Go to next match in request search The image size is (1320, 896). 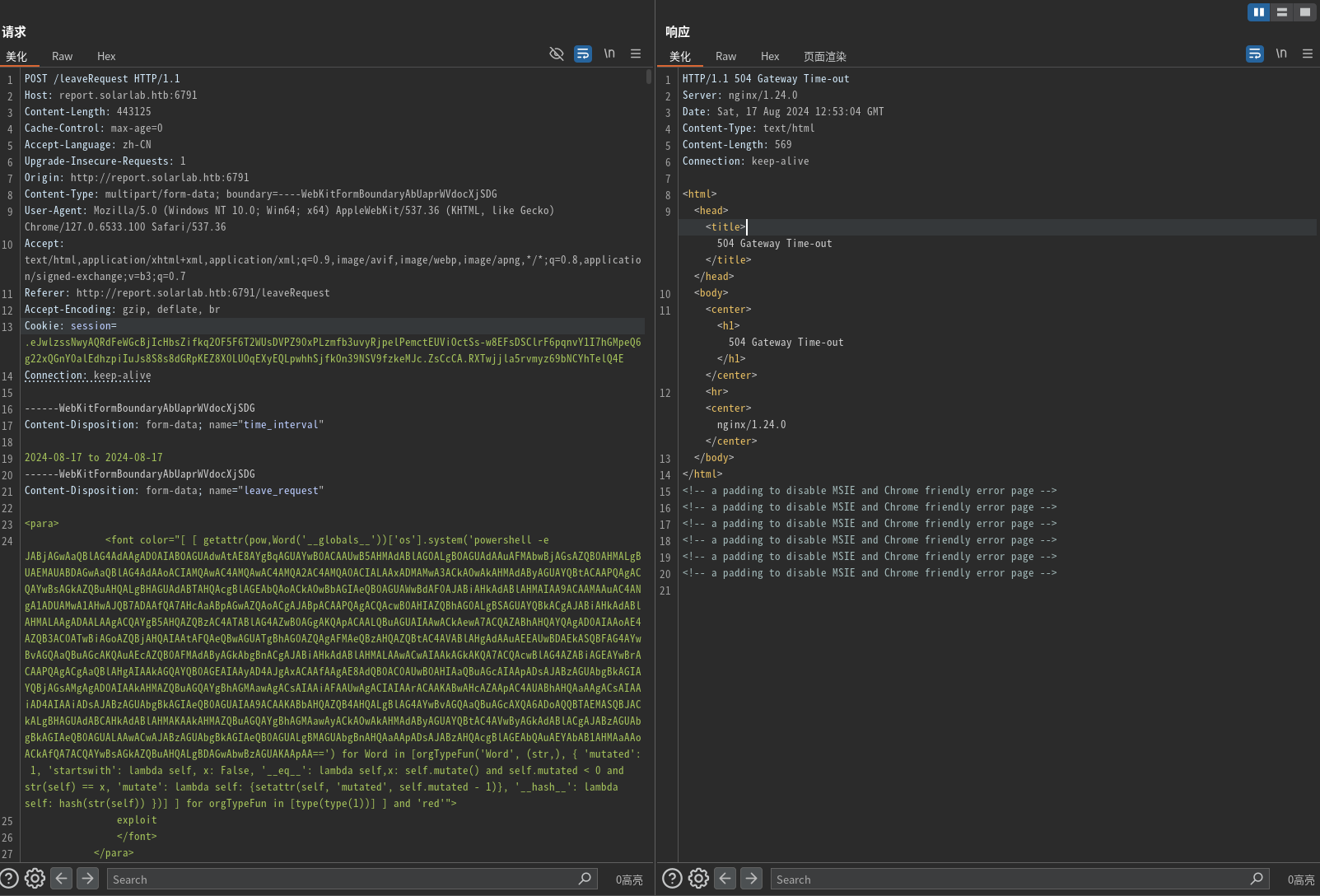tap(87, 879)
